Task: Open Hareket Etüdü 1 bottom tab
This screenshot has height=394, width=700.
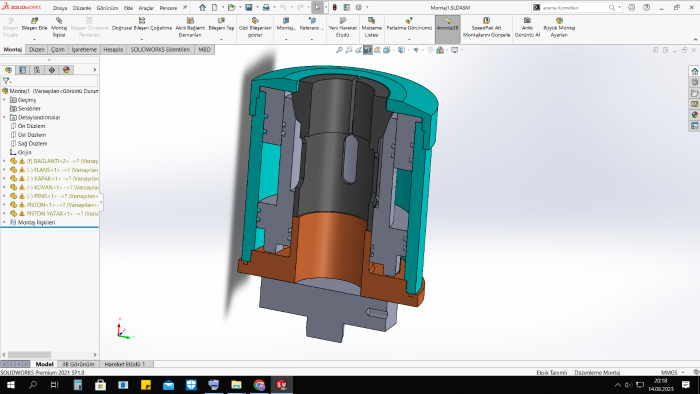Action: 125,364
